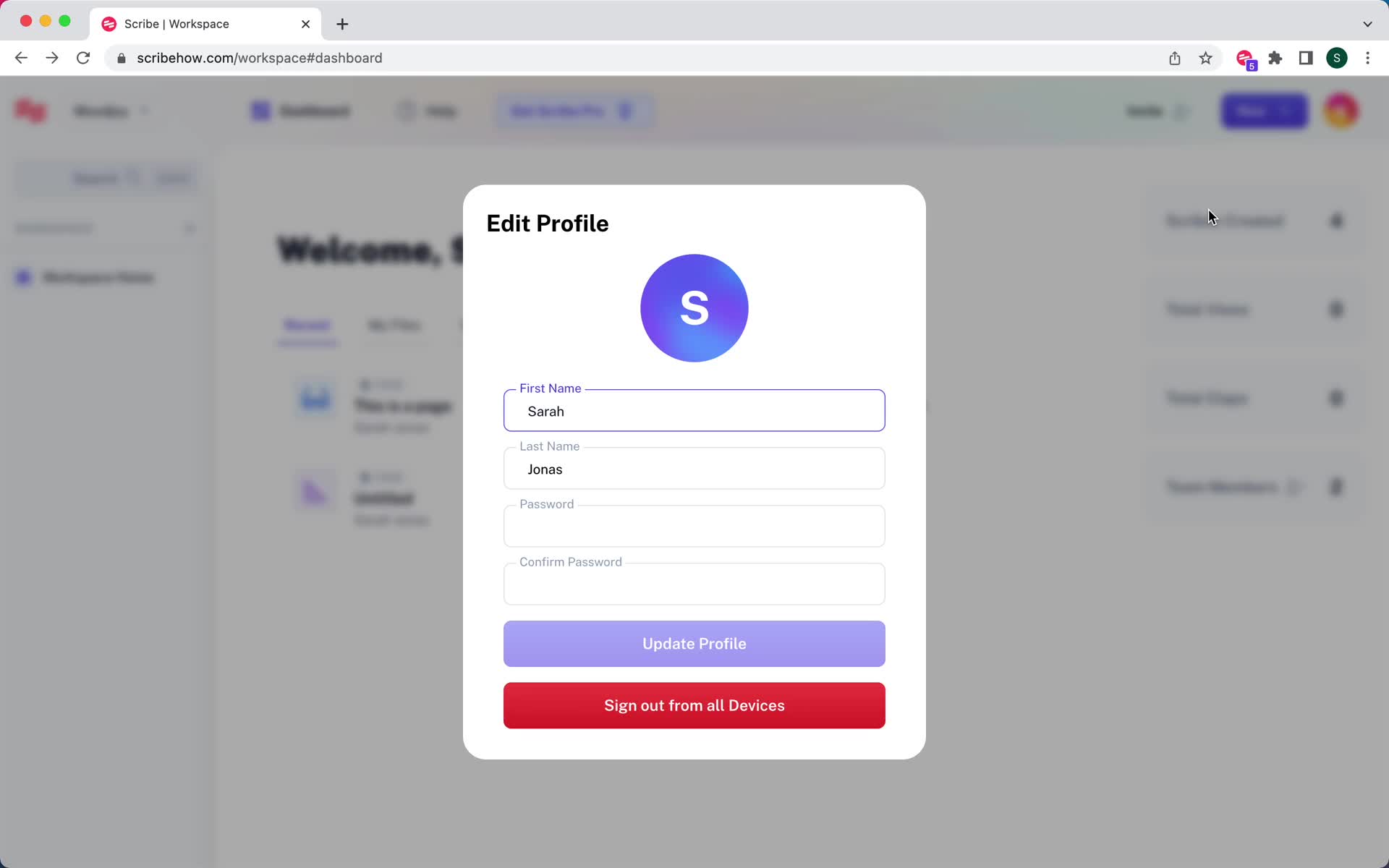Click the Password input field
The width and height of the screenshot is (1389, 868).
(x=694, y=526)
